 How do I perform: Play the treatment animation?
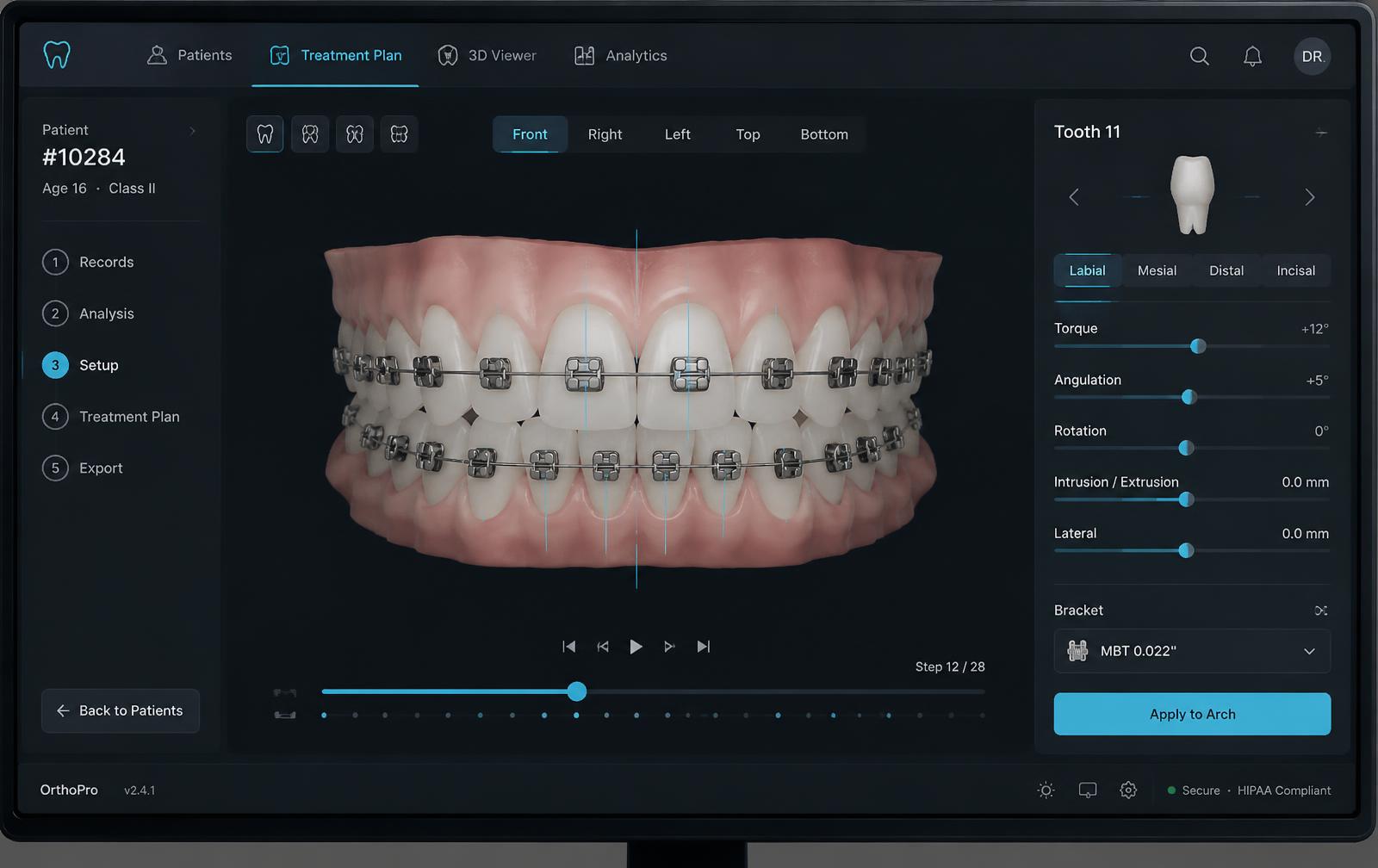point(636,647)
